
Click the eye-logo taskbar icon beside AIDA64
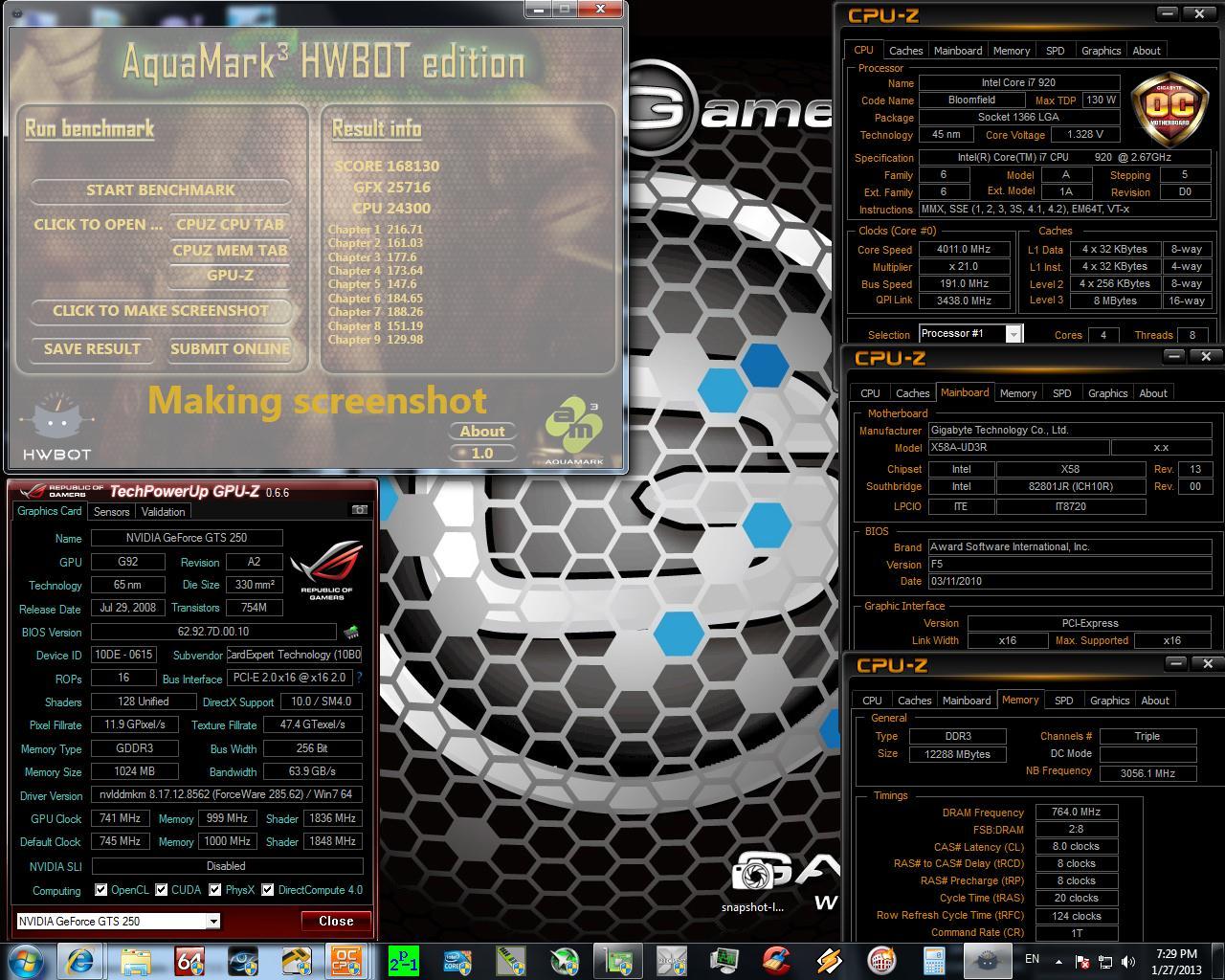(x=243, y=960)
